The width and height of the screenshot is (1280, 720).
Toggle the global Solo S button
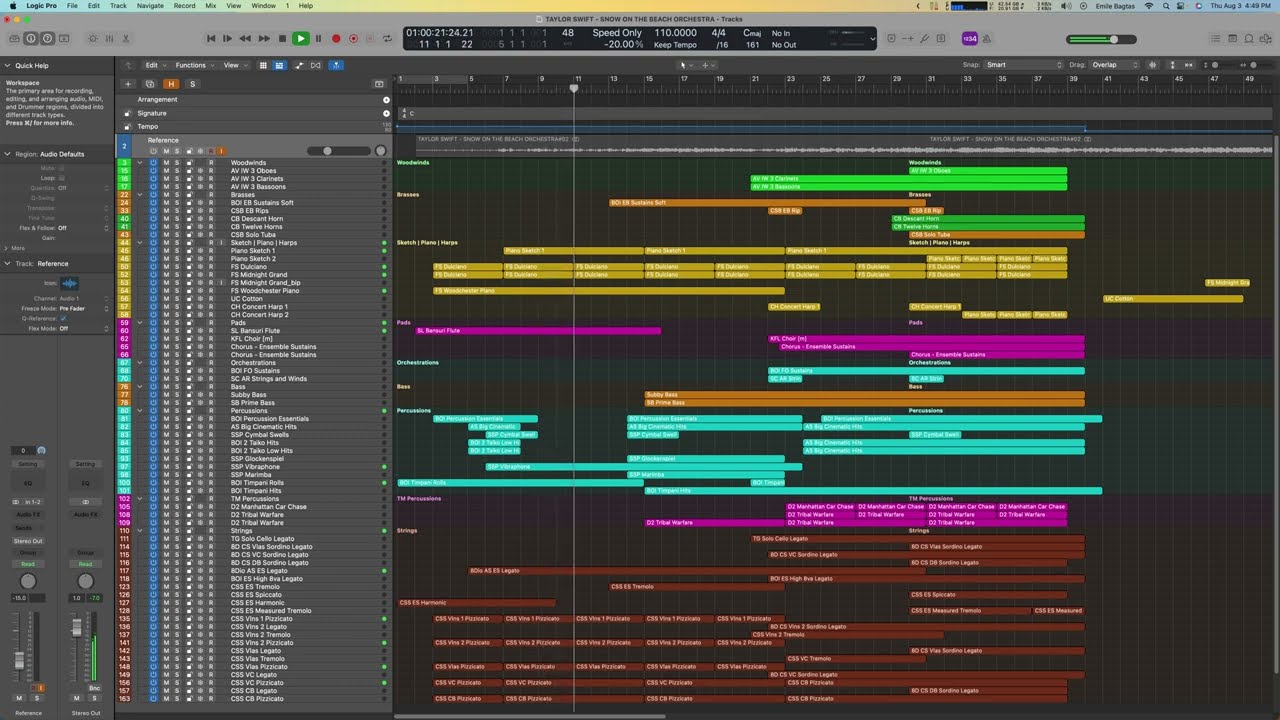click(x=192, y=84)
